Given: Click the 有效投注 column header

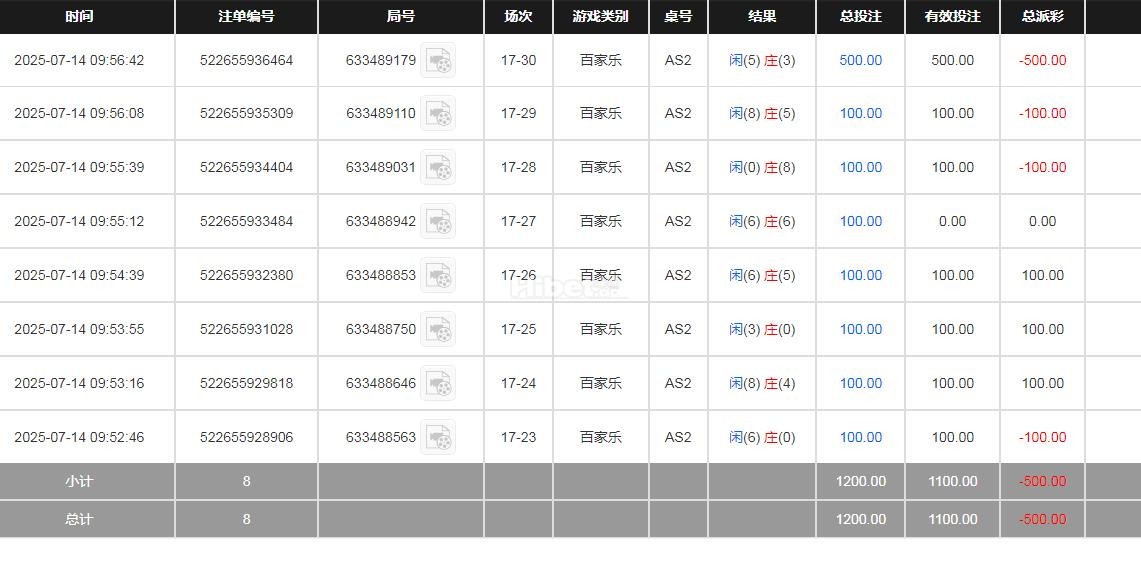Looking at the screenshot, I should coord(952,16).
